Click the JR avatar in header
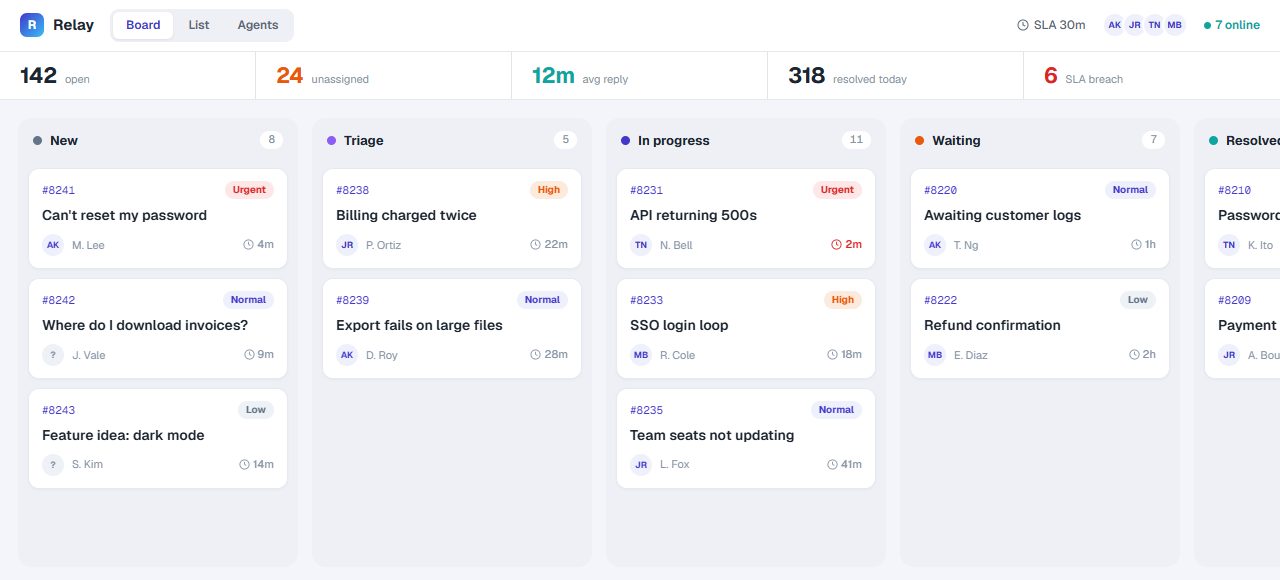The image size is (1280, 580). click(x=1134, y=25)
